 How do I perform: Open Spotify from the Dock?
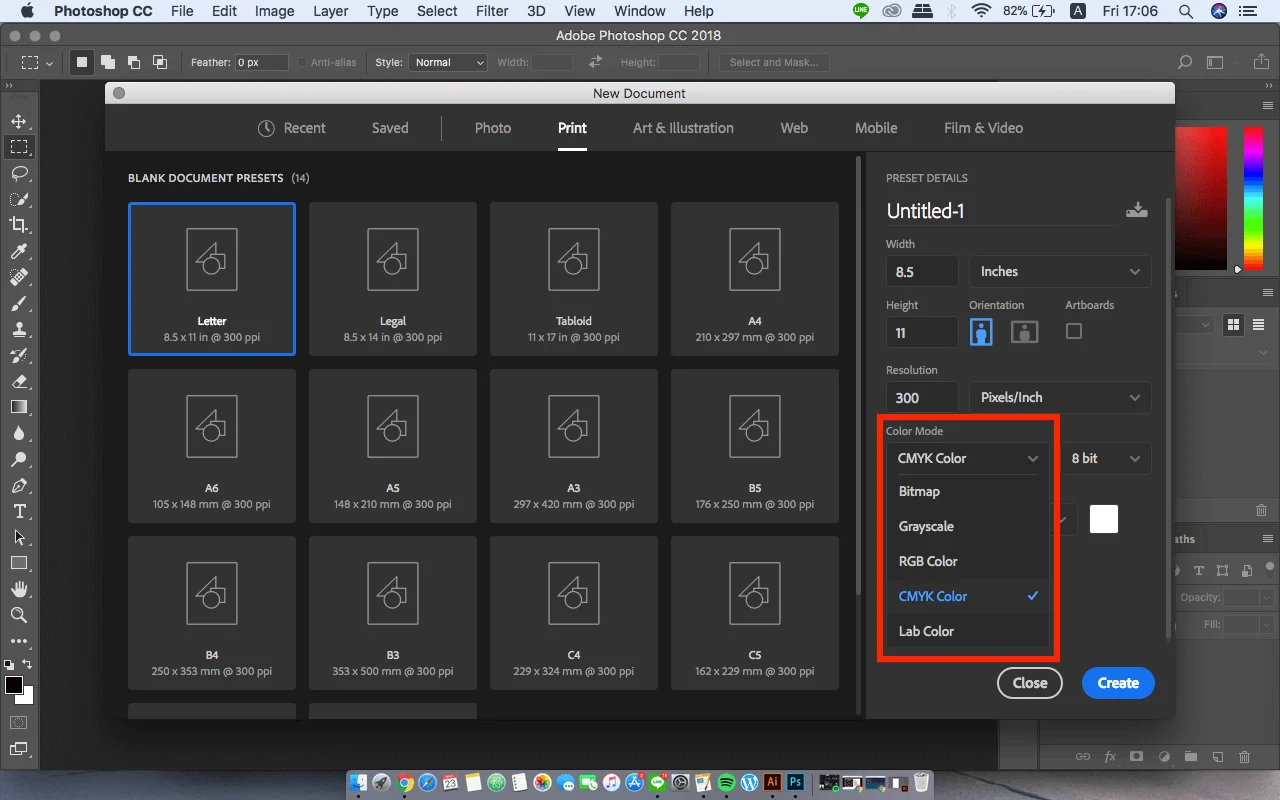click(726, 782)
